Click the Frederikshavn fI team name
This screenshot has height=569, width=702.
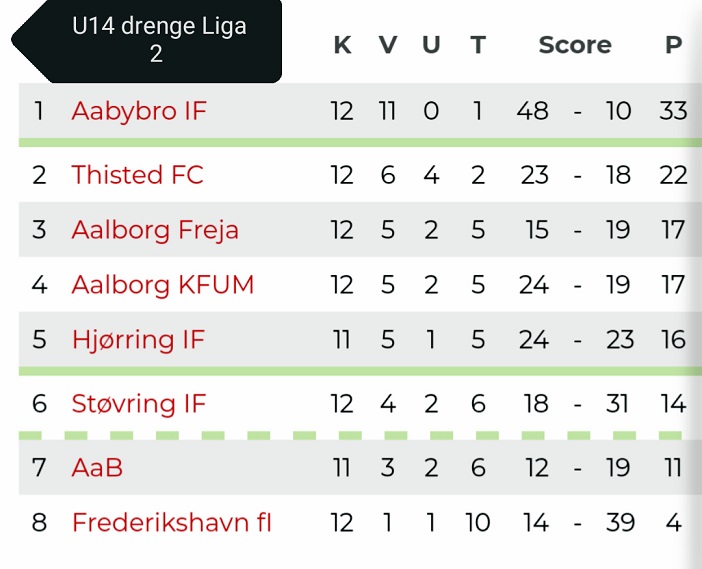171,522
